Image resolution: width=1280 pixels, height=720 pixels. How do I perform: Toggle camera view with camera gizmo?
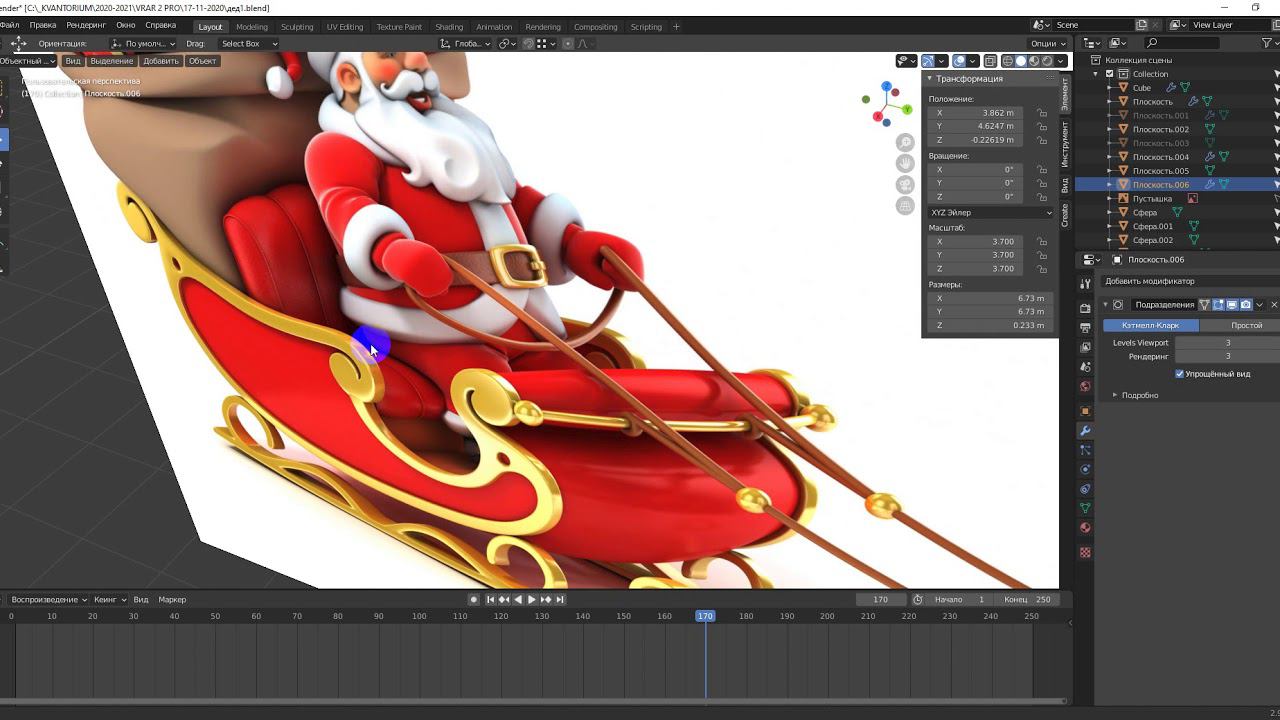pyautogui.click(x=905, y=185)
